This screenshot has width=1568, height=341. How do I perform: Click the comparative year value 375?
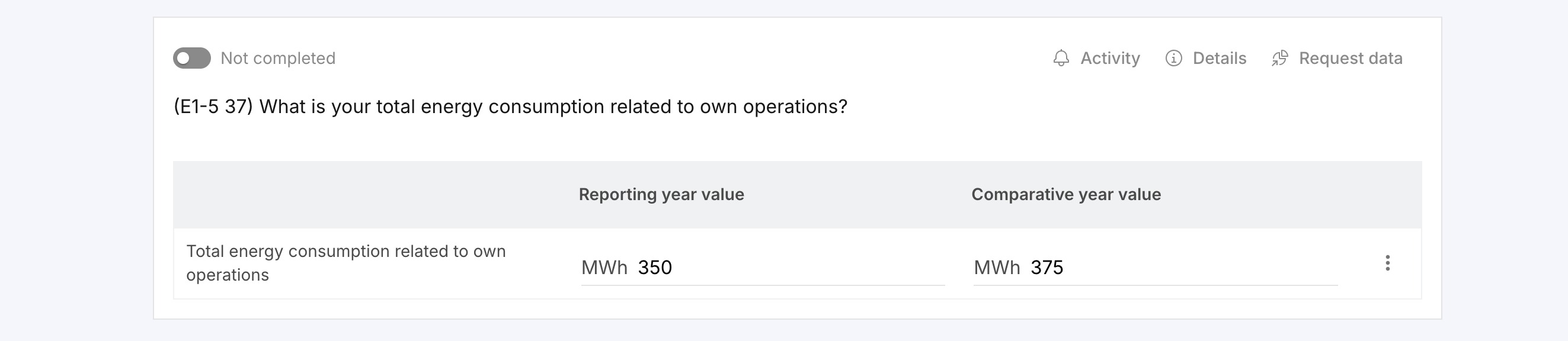click(1047, 268)
